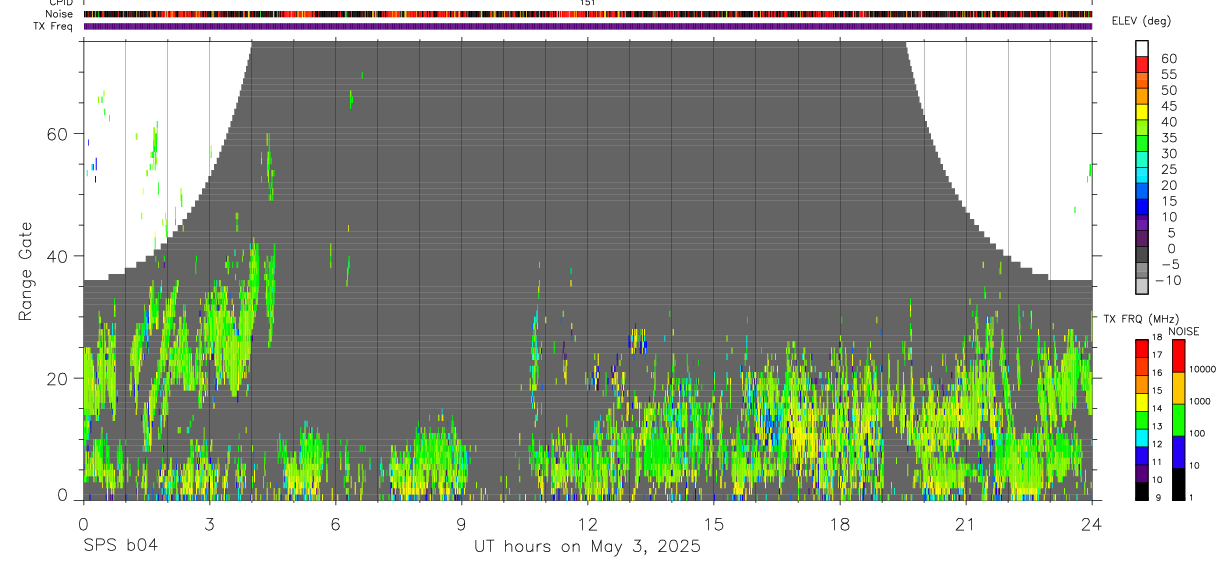Click the yellow segment of ELEV color bar
The height and width of the screenshot is (567, 1228).
[1142, 111]
